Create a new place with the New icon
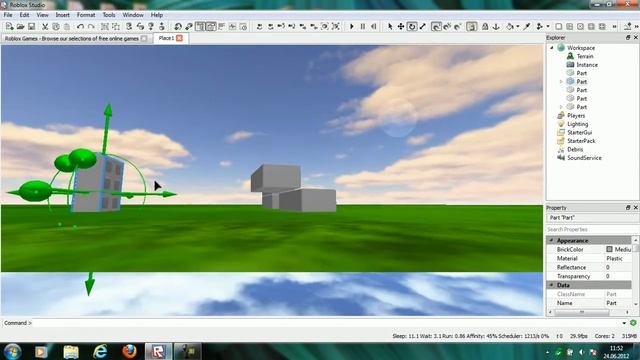 [9, 27]
